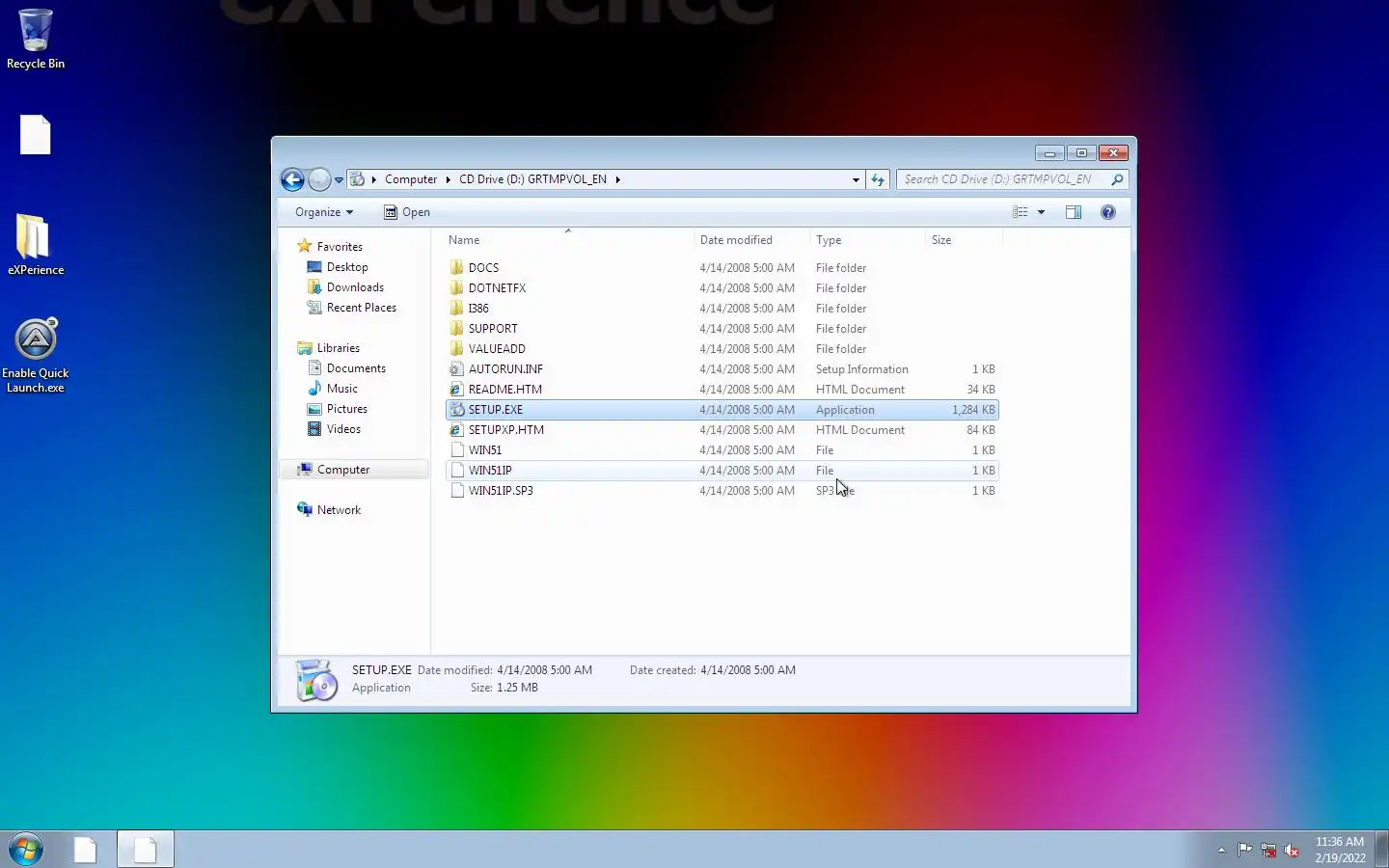
Task: Click the Forward navigation arrow in Explorer
Action: coord(319,179)
